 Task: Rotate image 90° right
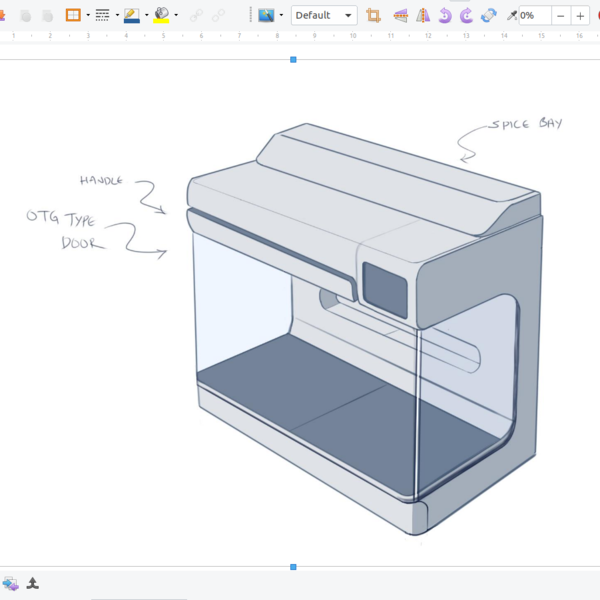(x=466, y=15)
